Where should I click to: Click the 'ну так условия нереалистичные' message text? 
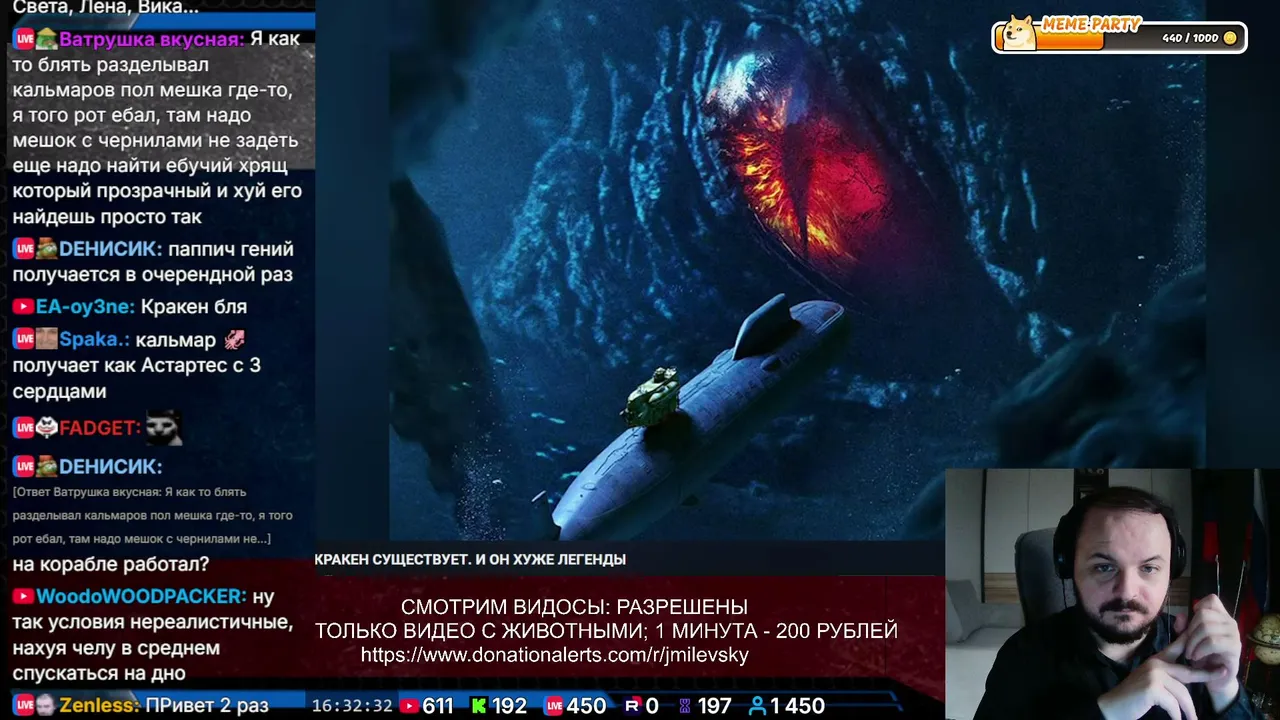point(153,635)
